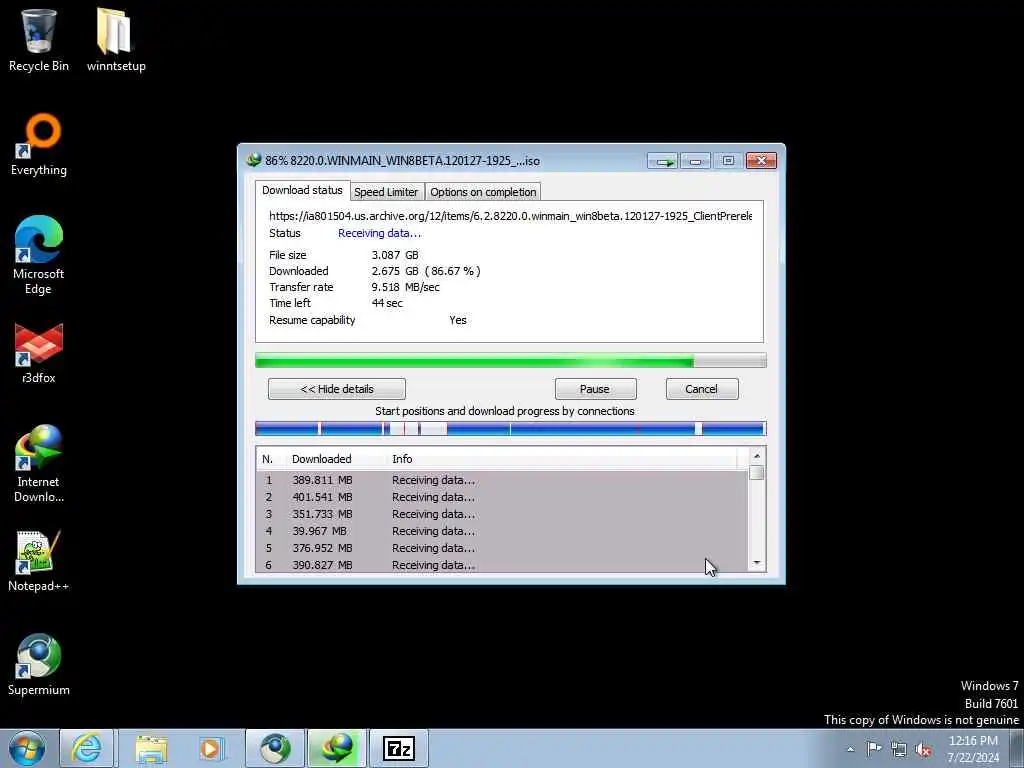Switch to the Speed Limiter tab

click(386, 192)
